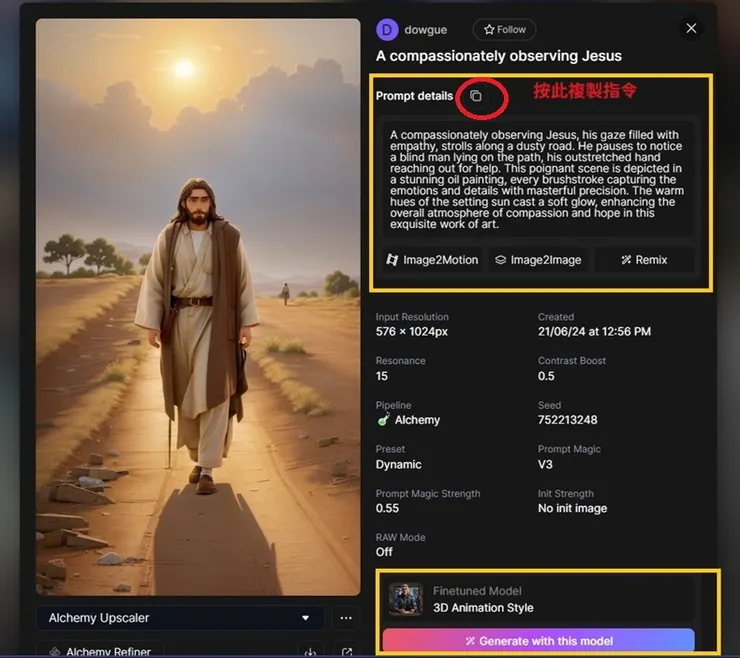
Task: Click the dowgue user avatar
Action: (387, 30)
